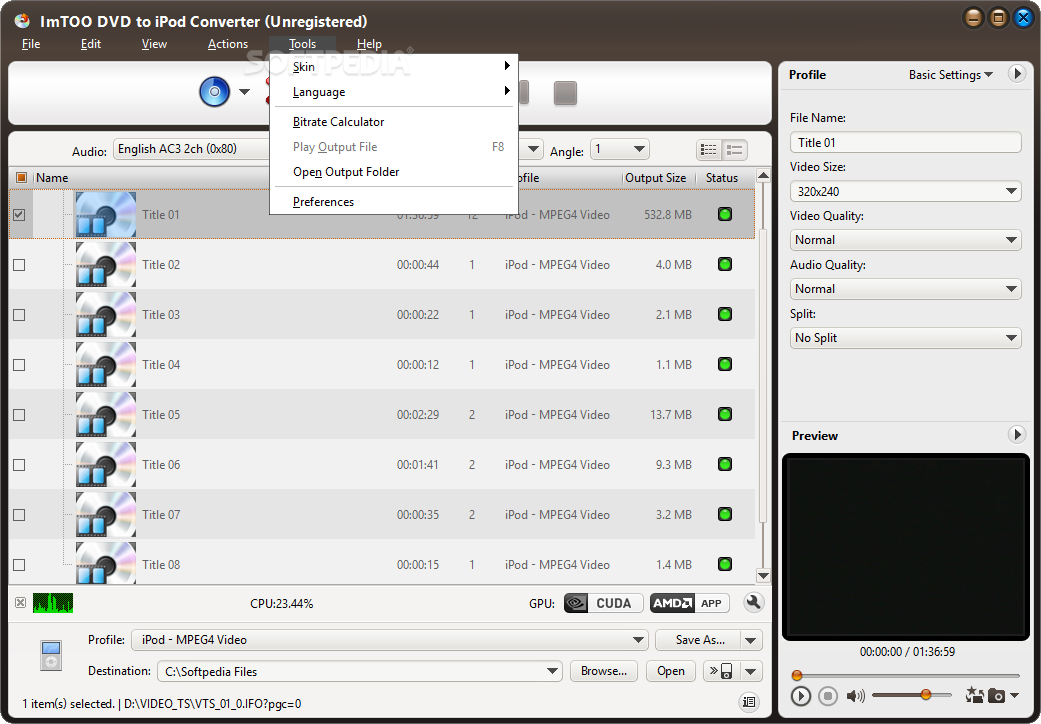The image size is (1041, 724).
Task: Open the Audio Quality dropdown
Action: [x=906, y=289]
